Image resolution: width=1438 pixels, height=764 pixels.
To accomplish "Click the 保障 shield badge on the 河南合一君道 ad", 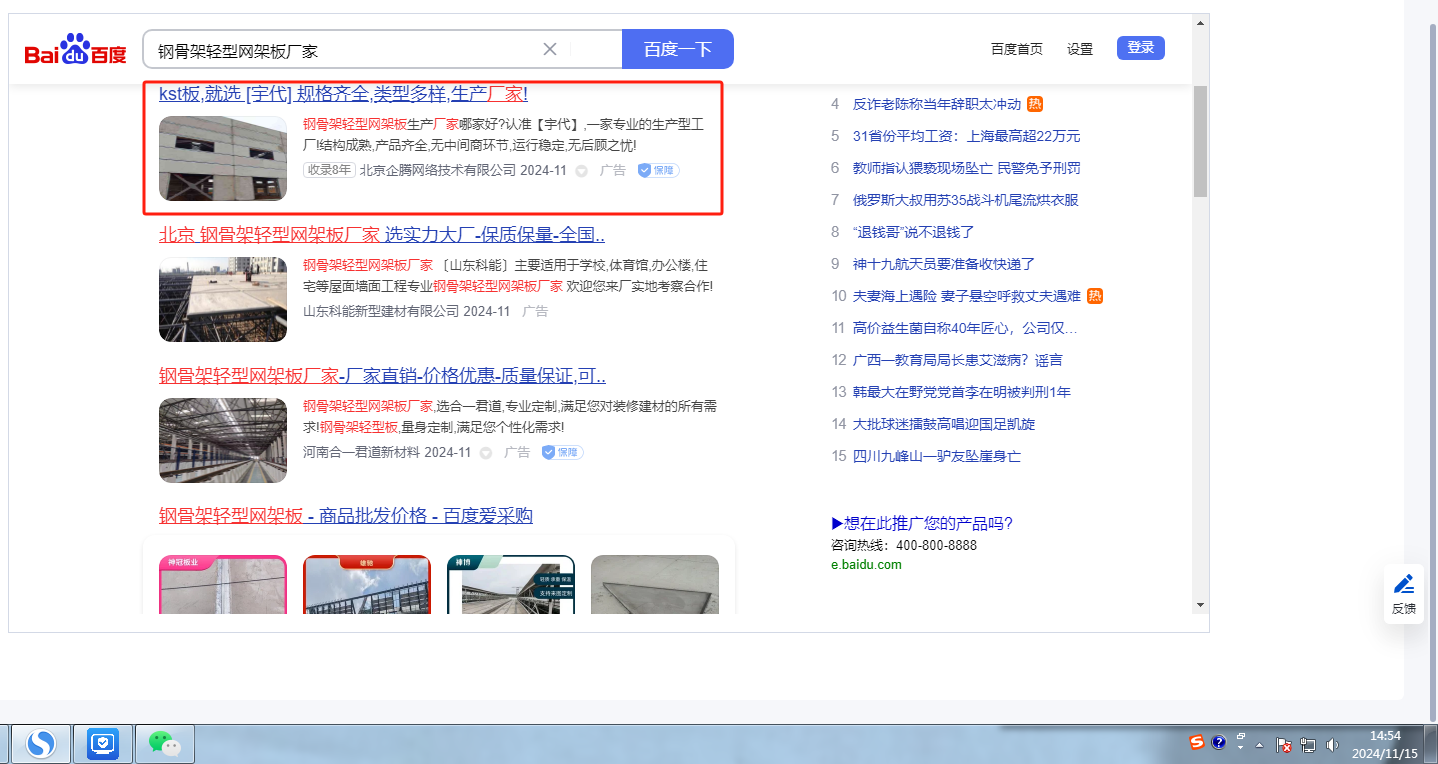I will [563, 453].
